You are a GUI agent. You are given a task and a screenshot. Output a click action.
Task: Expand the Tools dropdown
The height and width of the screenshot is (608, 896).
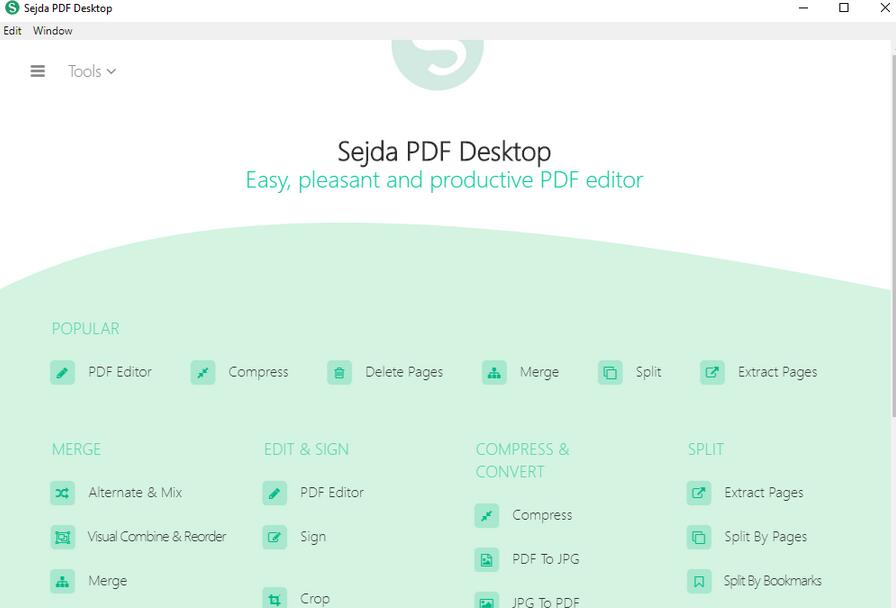(92, 71)
